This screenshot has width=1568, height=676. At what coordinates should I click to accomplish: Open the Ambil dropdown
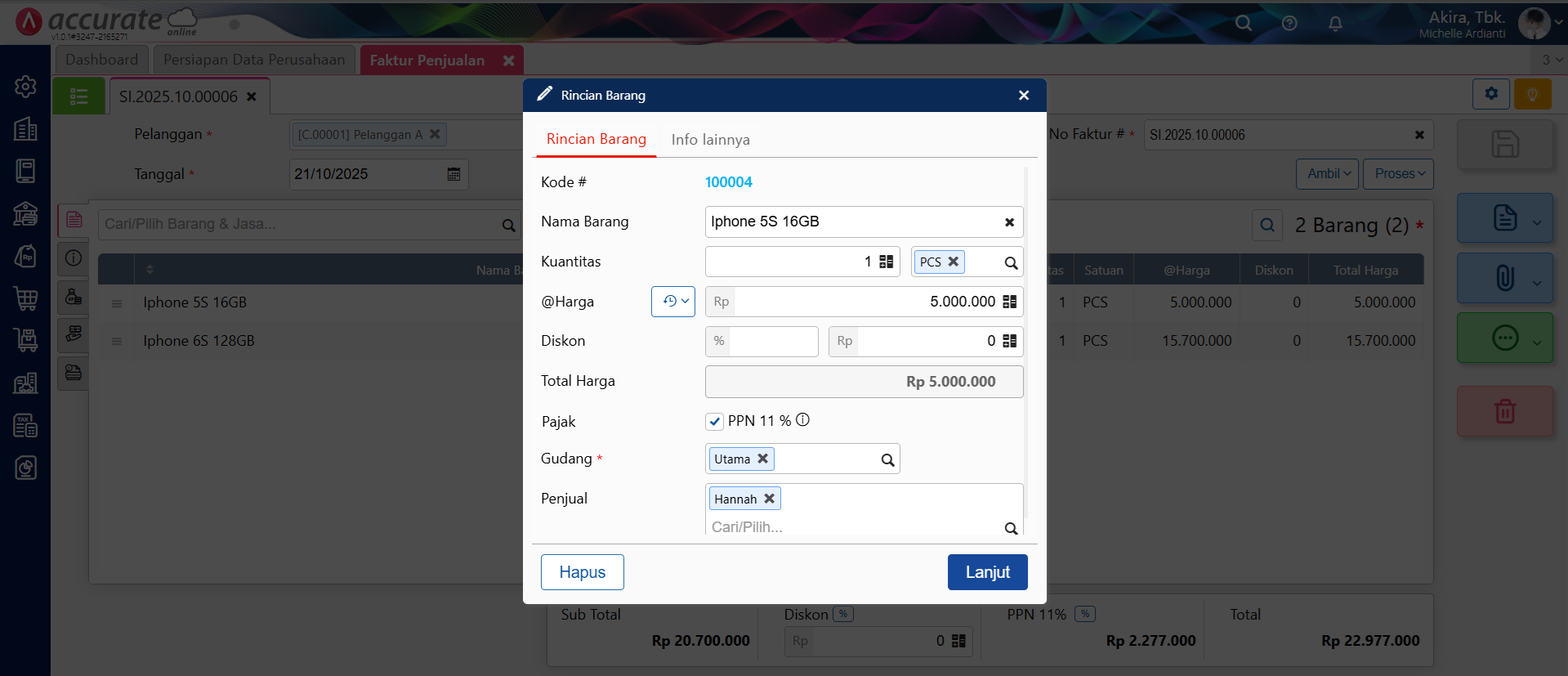1328,174
